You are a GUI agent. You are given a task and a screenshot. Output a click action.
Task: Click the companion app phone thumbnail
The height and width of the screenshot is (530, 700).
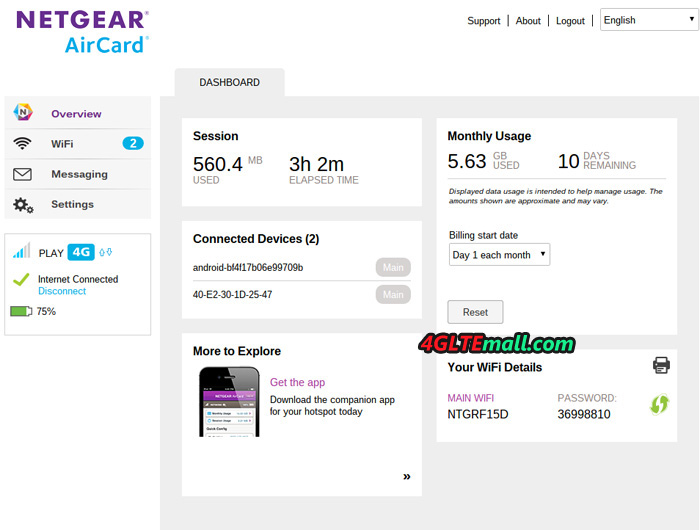[x=229, y=402]
